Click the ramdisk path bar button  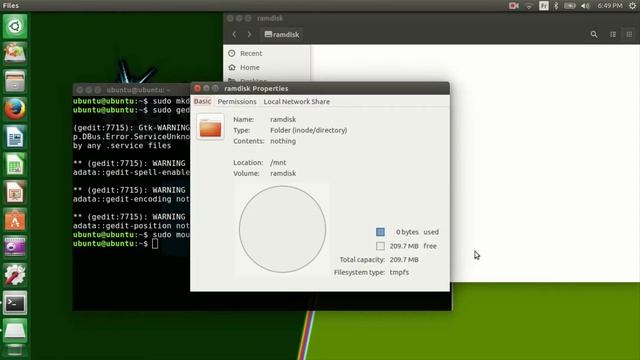[x=282, y=35]
